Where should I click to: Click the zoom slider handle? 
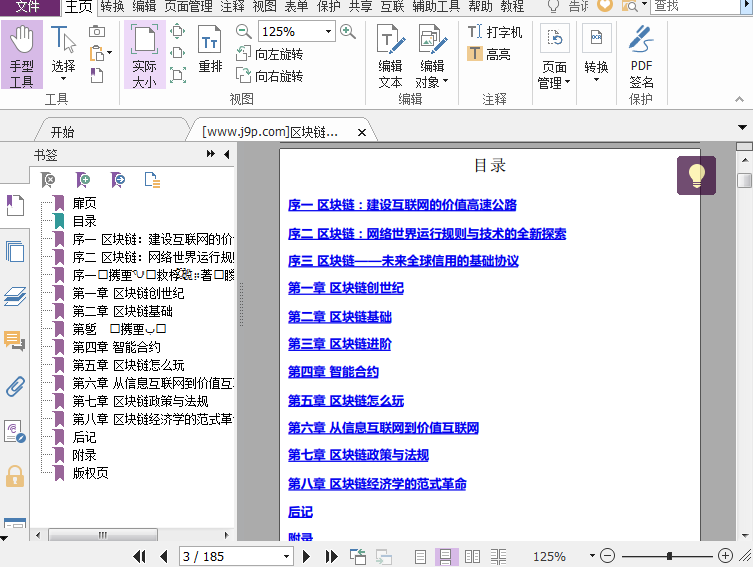click(x=669, y=556)
